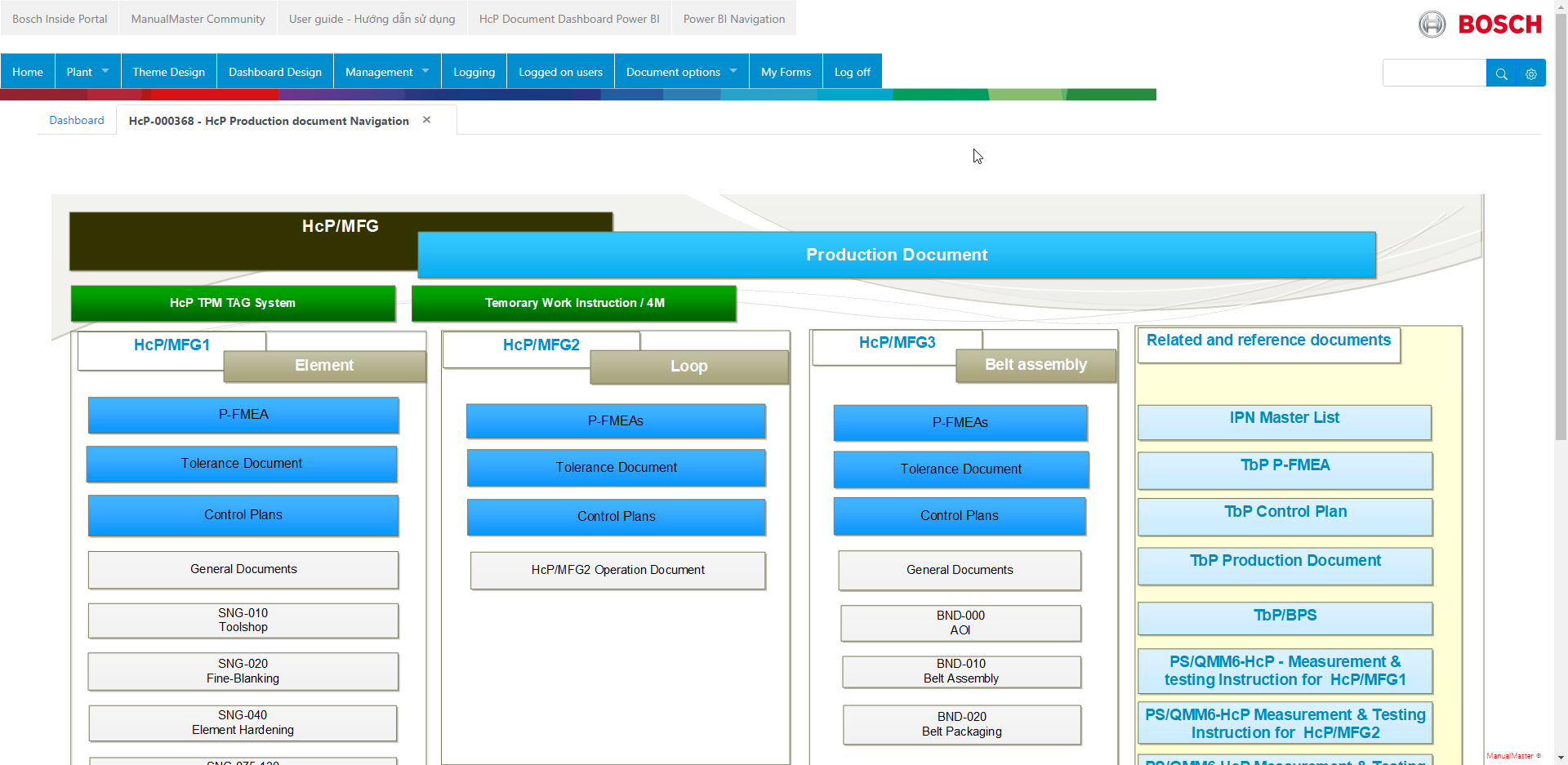Viewport: 1568px width, 765px height.
Task: Click the Element header
Action: [x=324, y=366]
